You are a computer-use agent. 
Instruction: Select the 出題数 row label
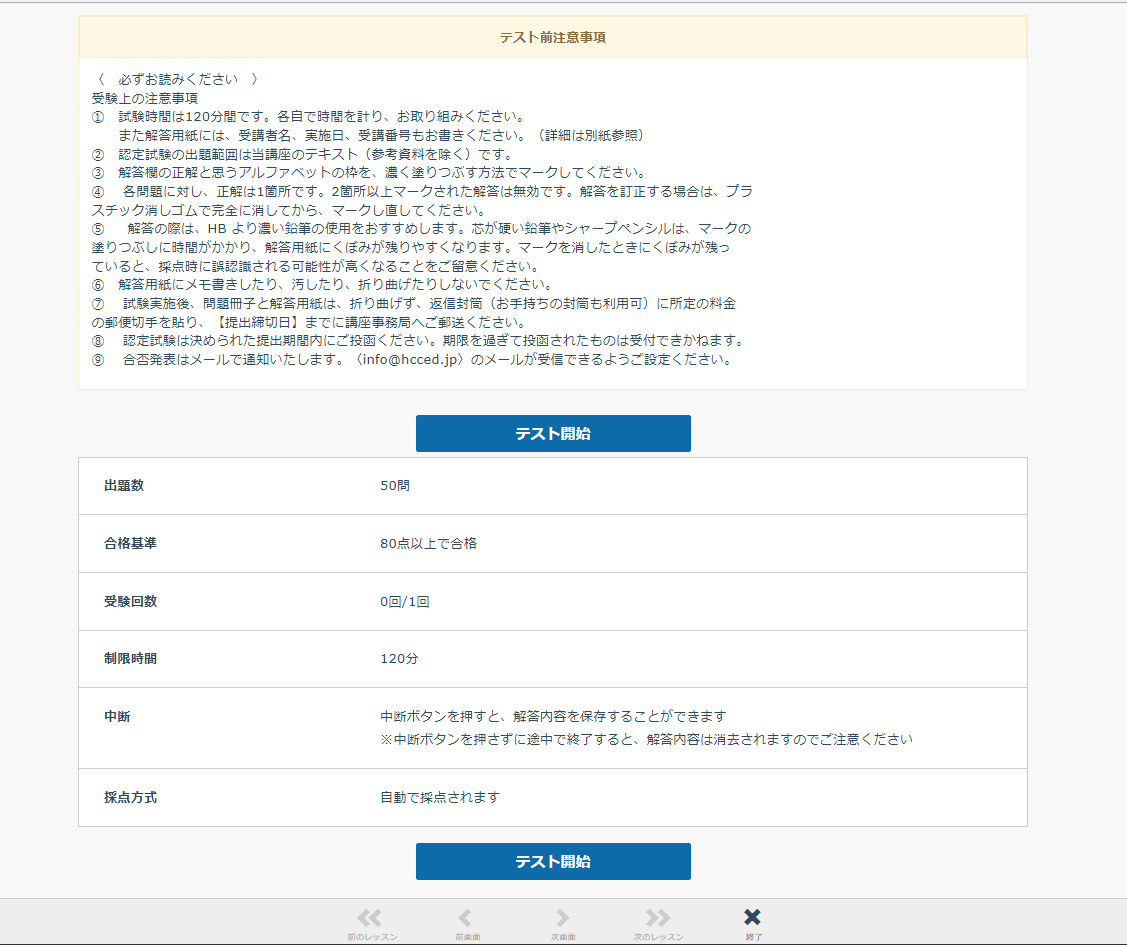(124, 486)
